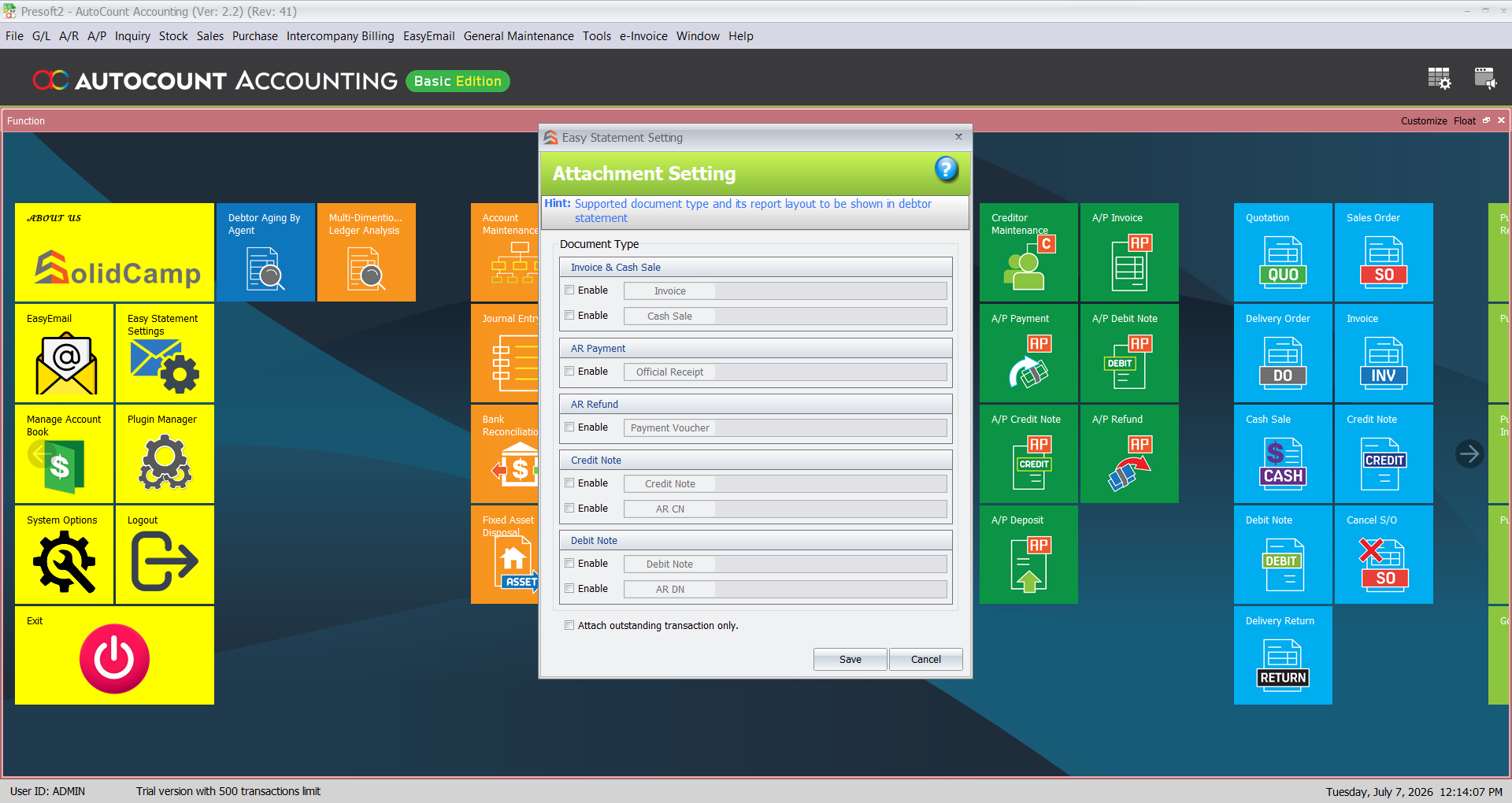This screenshot has width=1512, height=803.
Task: Enable the Invoice attachment checkbox
Action: pos(569,290)
